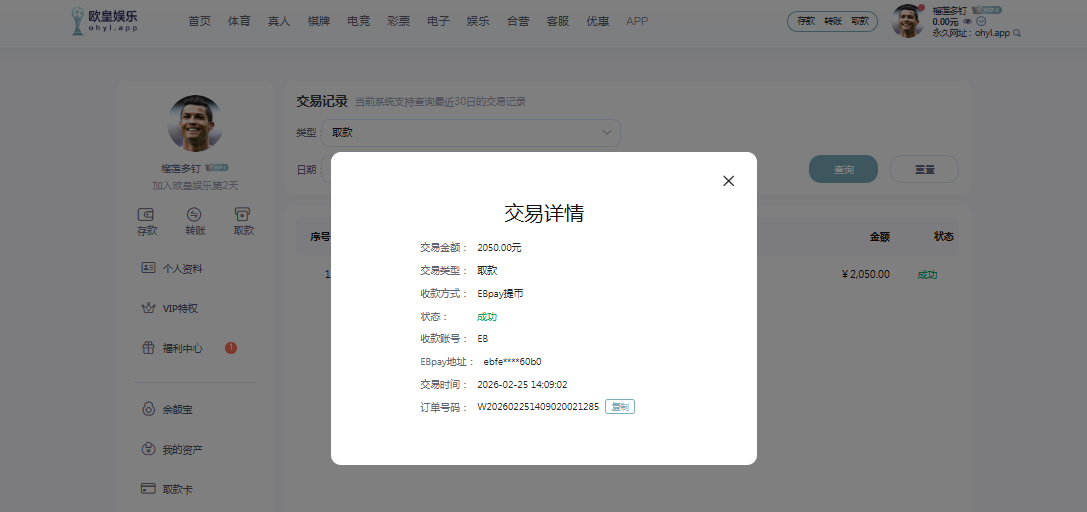This screenshot has height=512, width=1087.
Task: Click the magnifier icon beside ohyl.app
Action: pyautogui.click(x=1017, y=33)
